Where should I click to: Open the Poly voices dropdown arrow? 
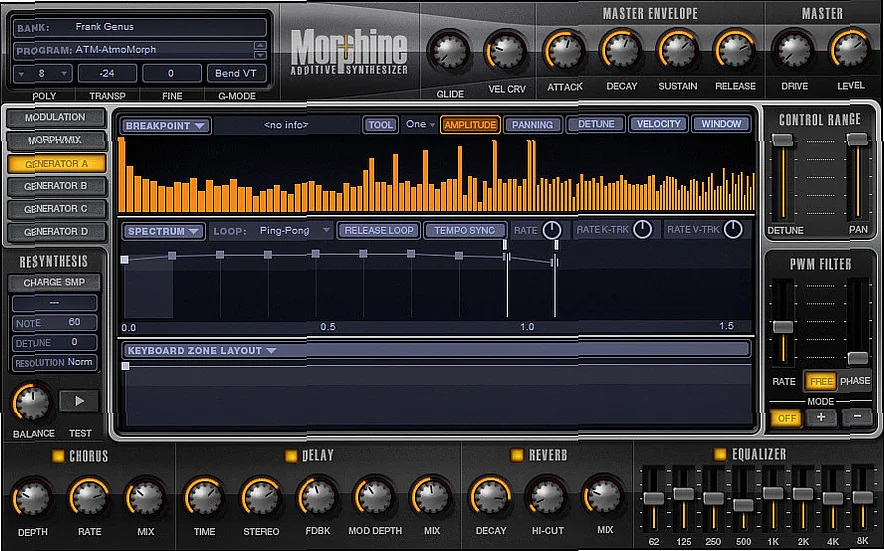pos(64,73)
